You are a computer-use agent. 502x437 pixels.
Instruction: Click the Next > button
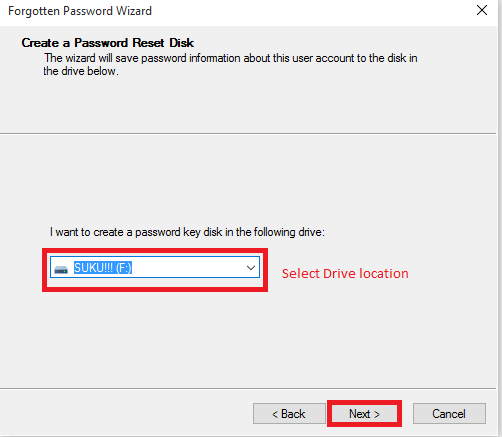tap(364, 414)
